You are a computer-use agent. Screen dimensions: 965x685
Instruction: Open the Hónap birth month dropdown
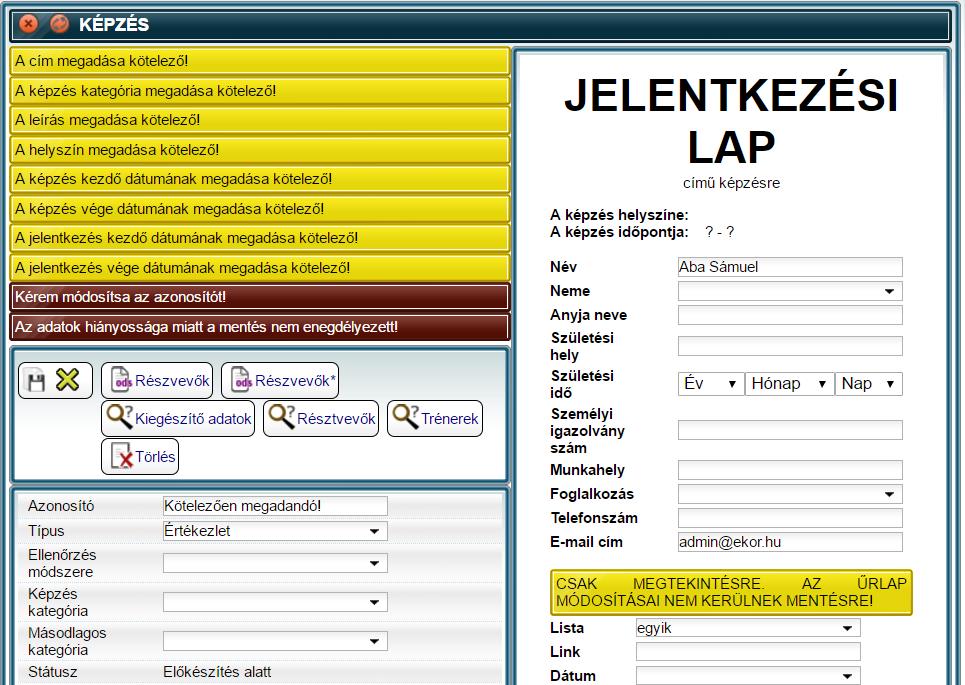point(790,384)
